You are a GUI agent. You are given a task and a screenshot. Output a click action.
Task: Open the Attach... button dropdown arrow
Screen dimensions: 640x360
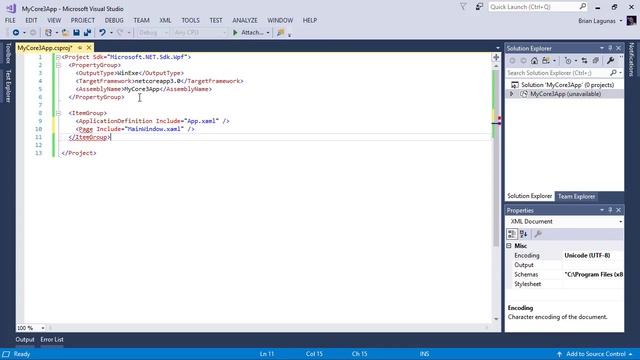click(x=268, y=32)
